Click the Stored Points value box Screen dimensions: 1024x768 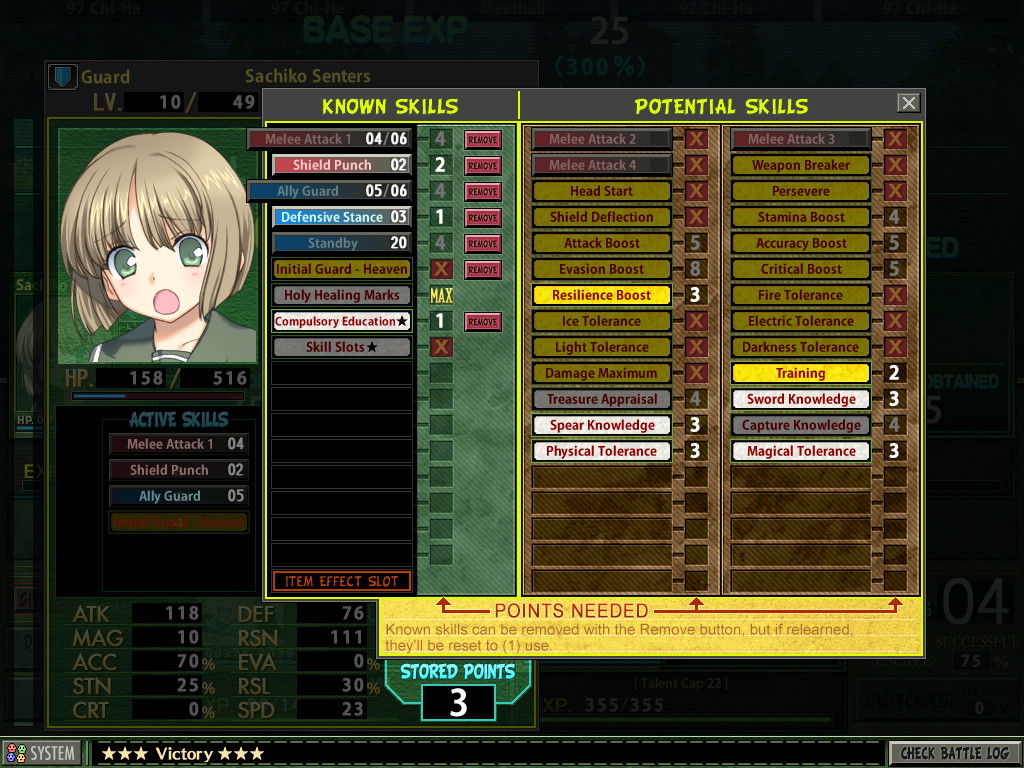[x=458, y=703]
